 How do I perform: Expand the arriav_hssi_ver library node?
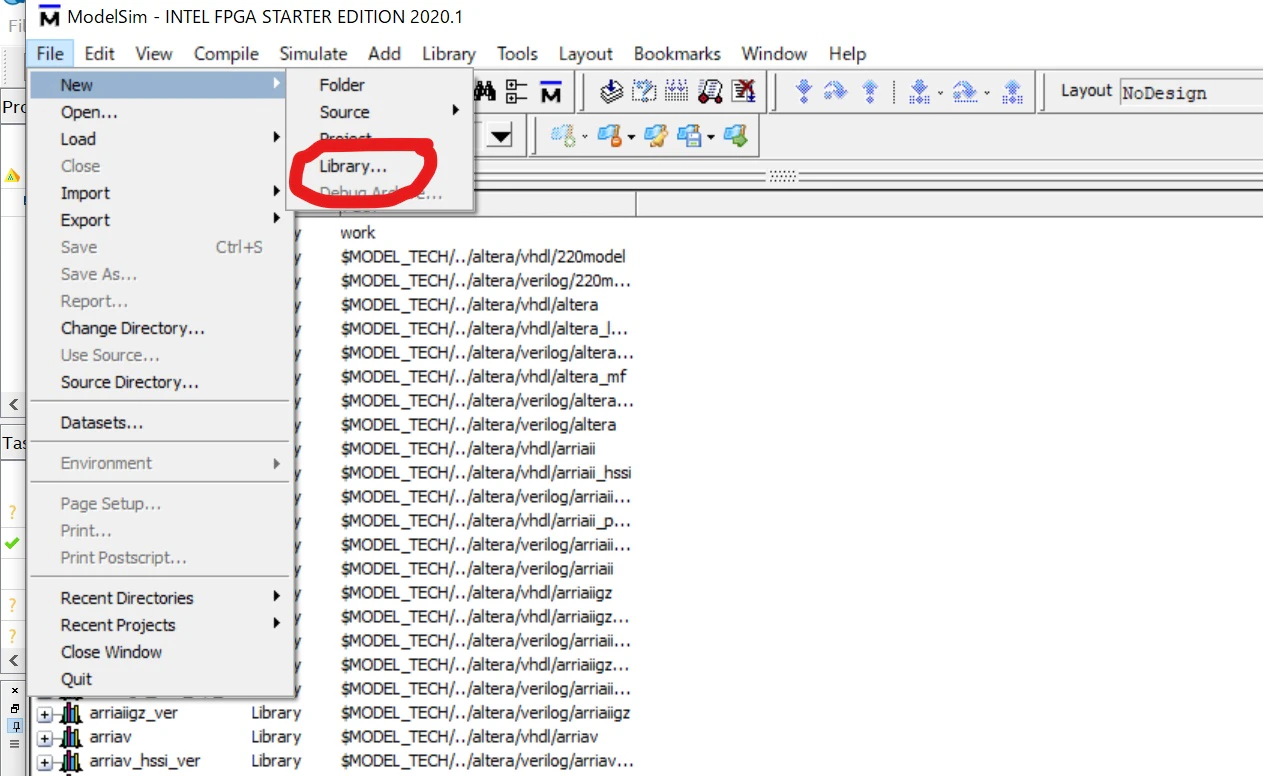point(45,762)
